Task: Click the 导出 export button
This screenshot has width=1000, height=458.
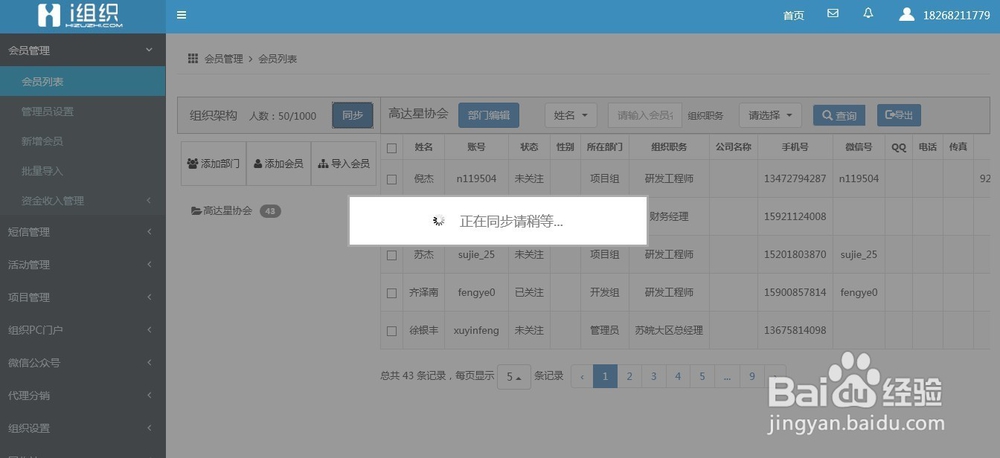Action: click(x=899, y=115)
